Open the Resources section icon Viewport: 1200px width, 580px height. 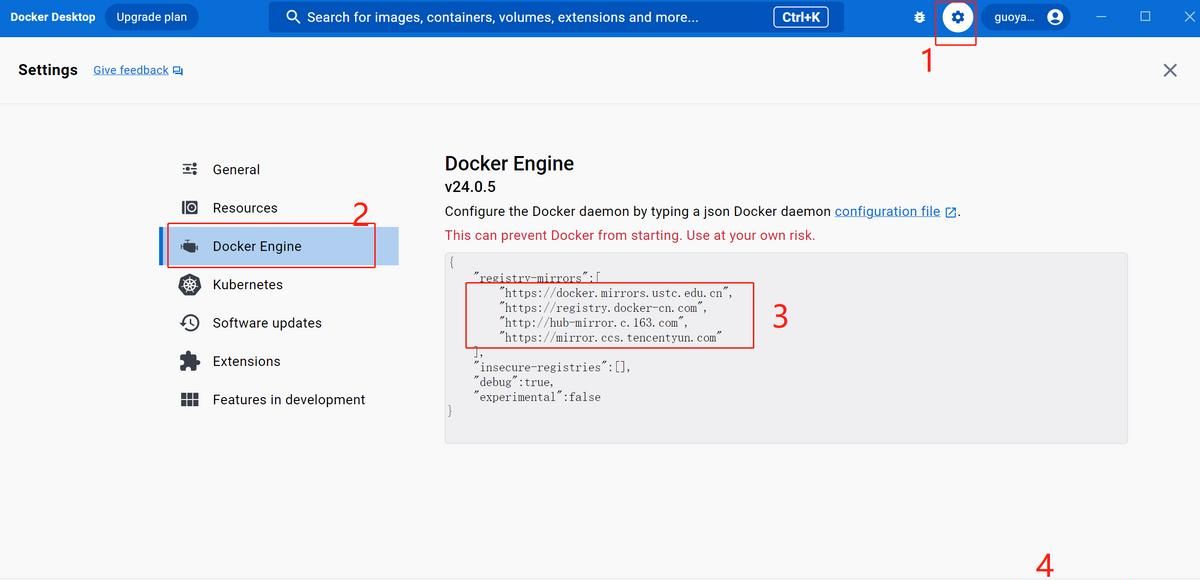191,208
